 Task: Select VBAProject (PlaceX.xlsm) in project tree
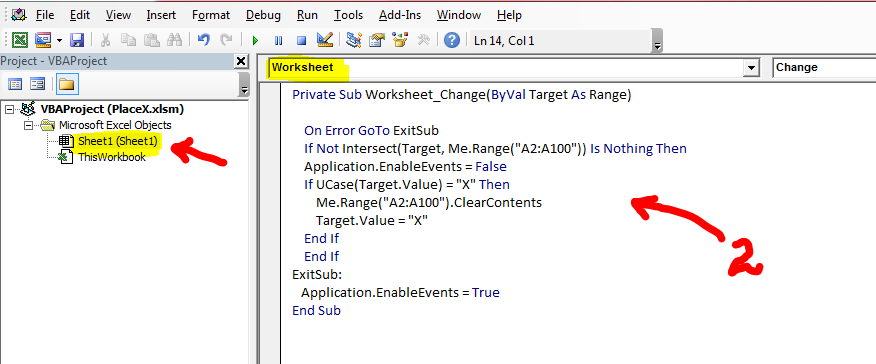click(x=112, y=109)
